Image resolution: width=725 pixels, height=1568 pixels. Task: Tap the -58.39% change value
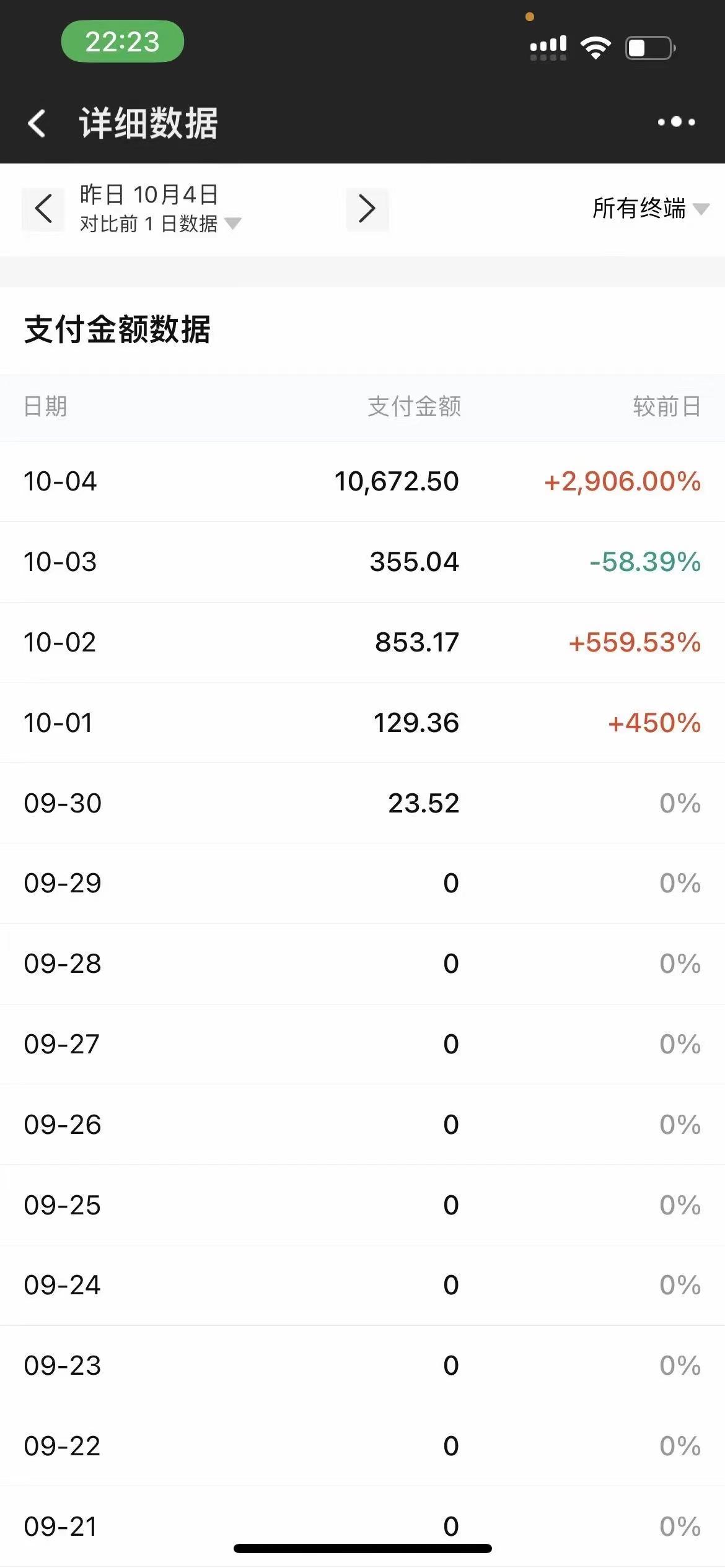(x=645, y=562)
